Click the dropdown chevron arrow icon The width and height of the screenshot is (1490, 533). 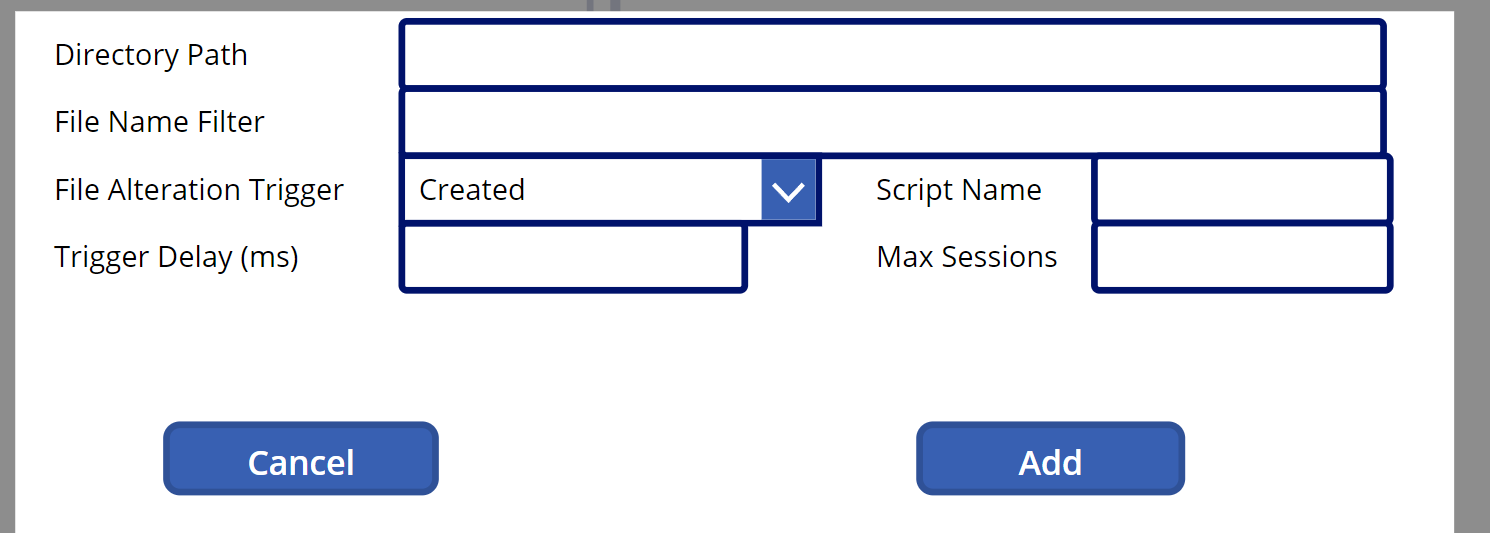tap(789, 190)
